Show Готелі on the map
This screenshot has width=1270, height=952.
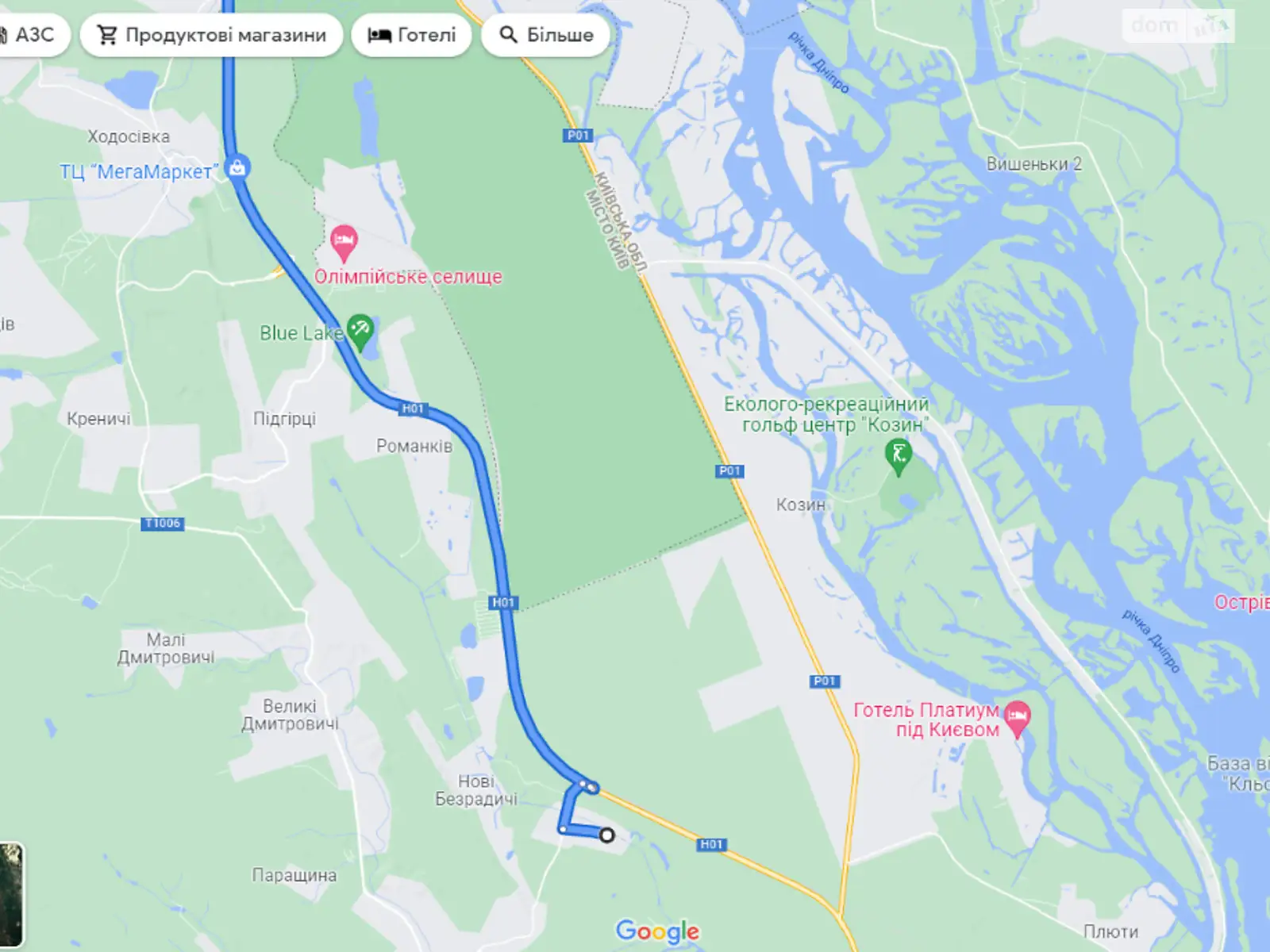pos(411,35)
